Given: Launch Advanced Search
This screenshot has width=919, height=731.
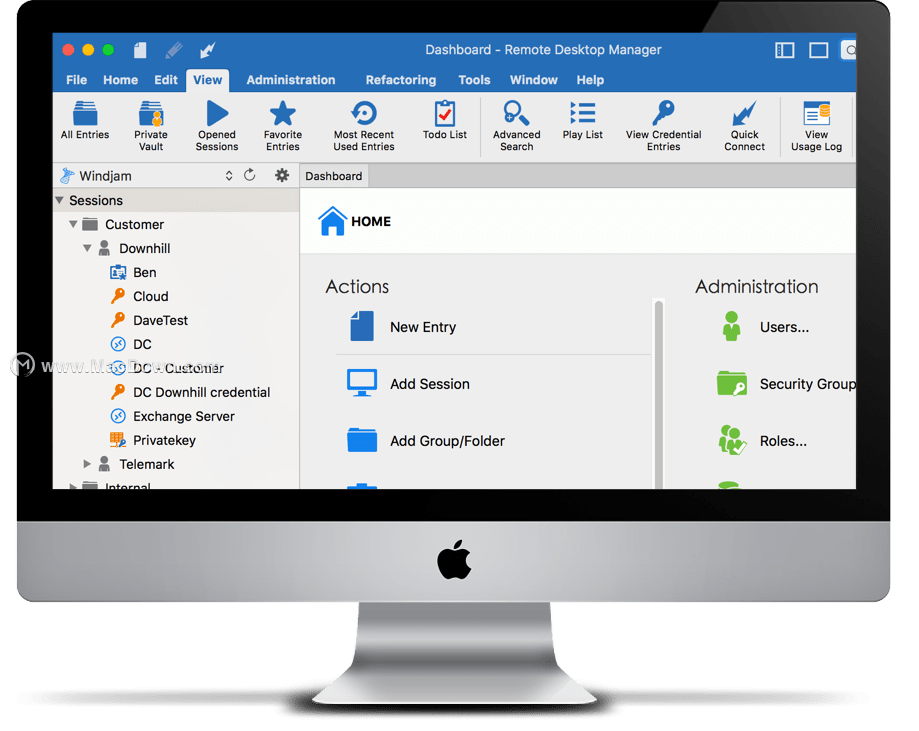Looking at the screenshot, I should (x=516, y=123).
